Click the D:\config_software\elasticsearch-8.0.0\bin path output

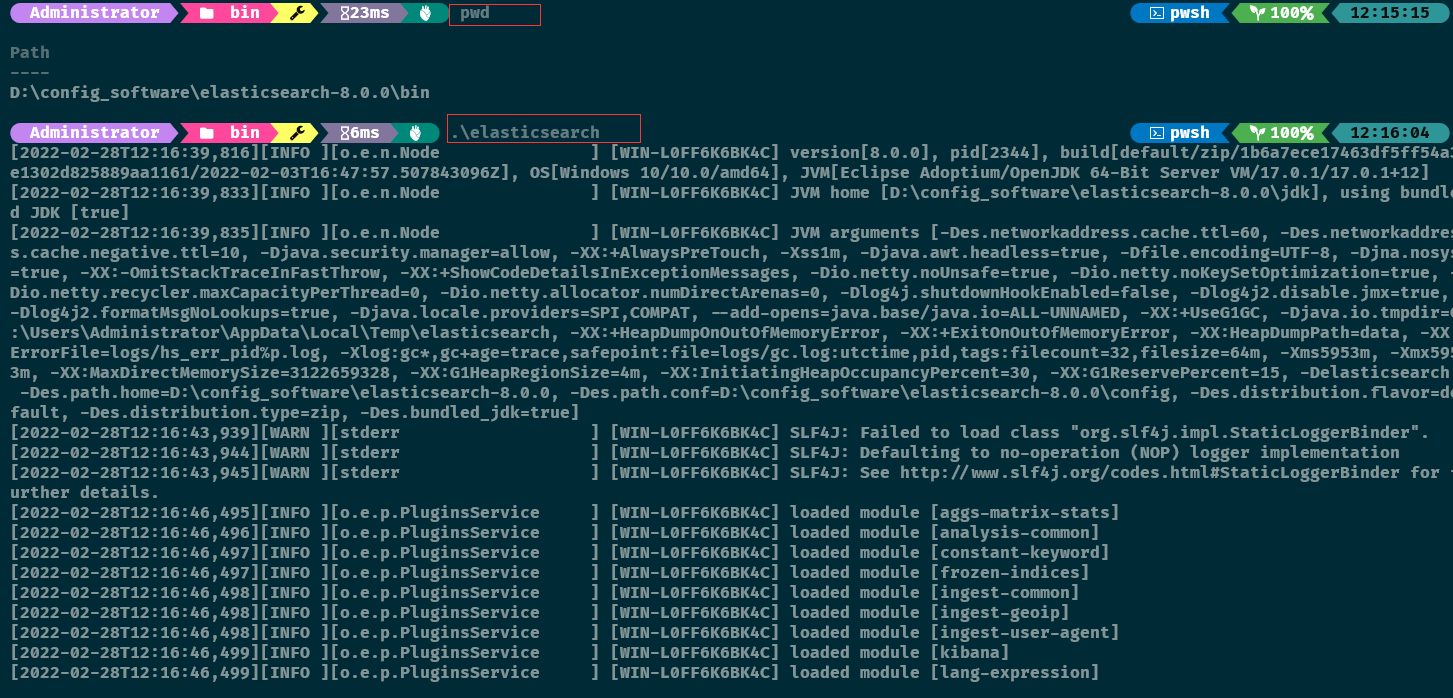coord(220,92)
